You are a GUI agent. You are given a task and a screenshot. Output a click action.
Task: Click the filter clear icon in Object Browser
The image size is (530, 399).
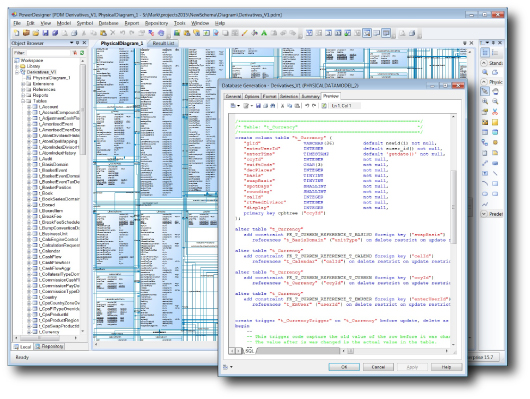click(75, 53)
